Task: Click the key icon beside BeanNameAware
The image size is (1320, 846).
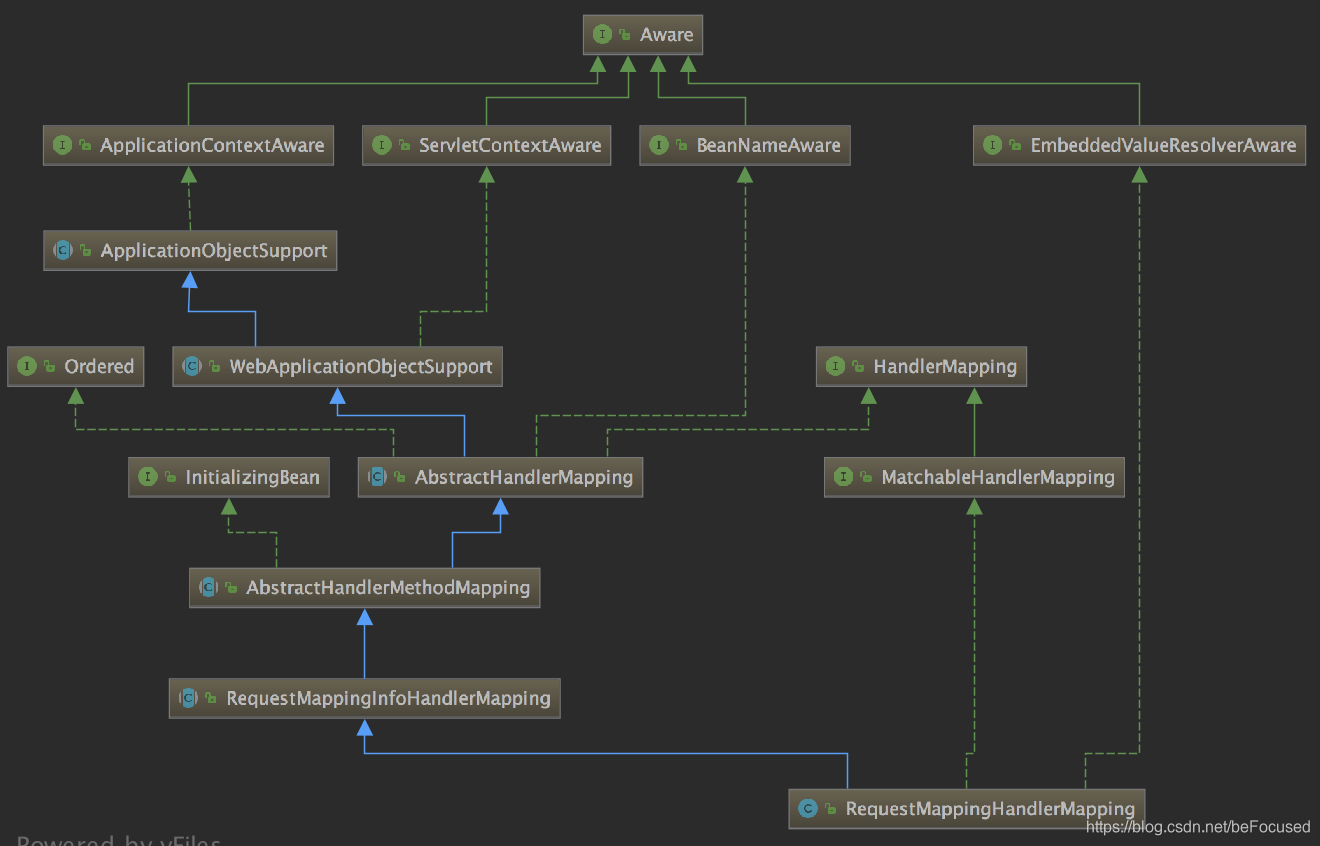Action: pos(681,145)
